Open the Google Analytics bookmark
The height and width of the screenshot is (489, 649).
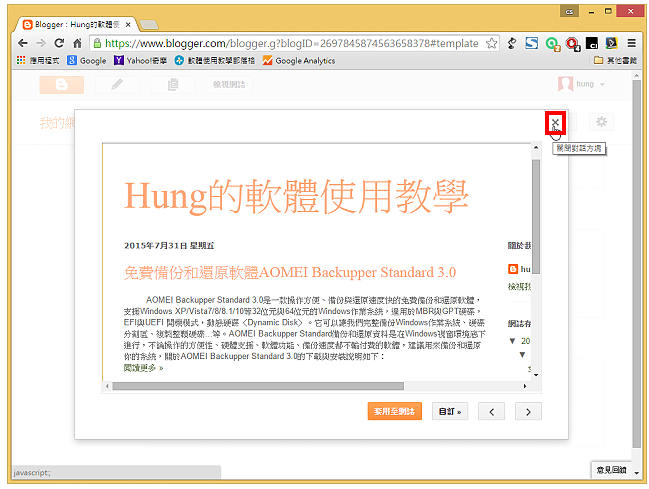[x=299, y=60]
